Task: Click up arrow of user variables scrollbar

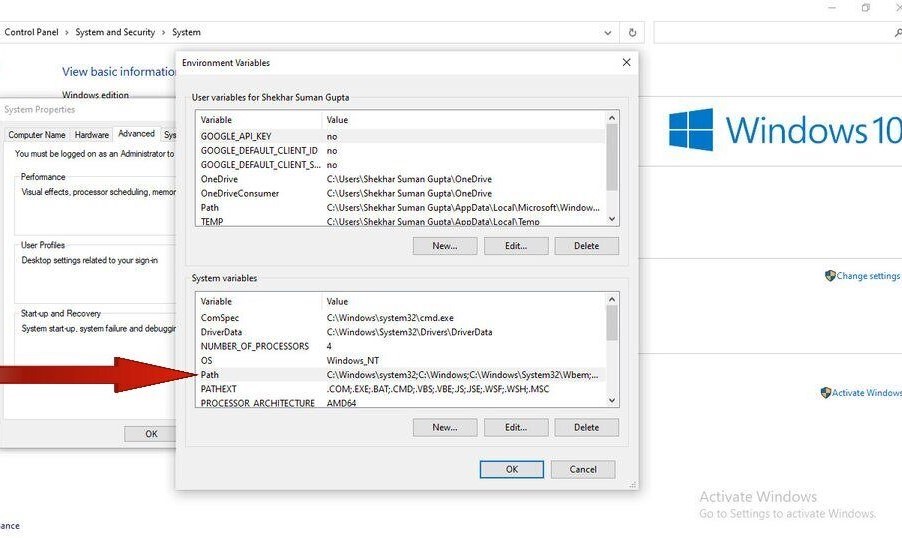Action: 611,117
